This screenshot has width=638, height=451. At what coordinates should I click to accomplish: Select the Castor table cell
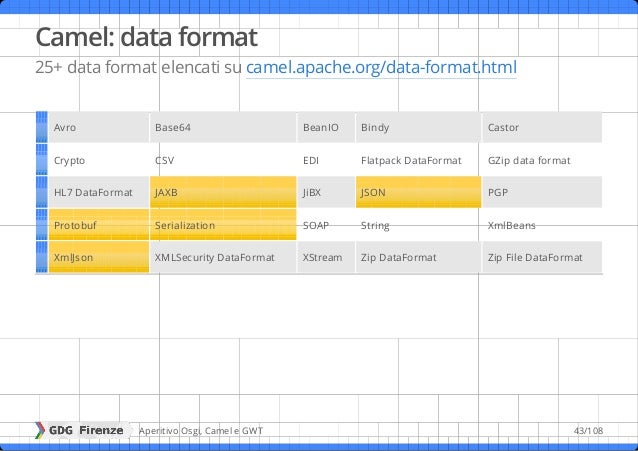pyautogui.click(x=542, y=127)
